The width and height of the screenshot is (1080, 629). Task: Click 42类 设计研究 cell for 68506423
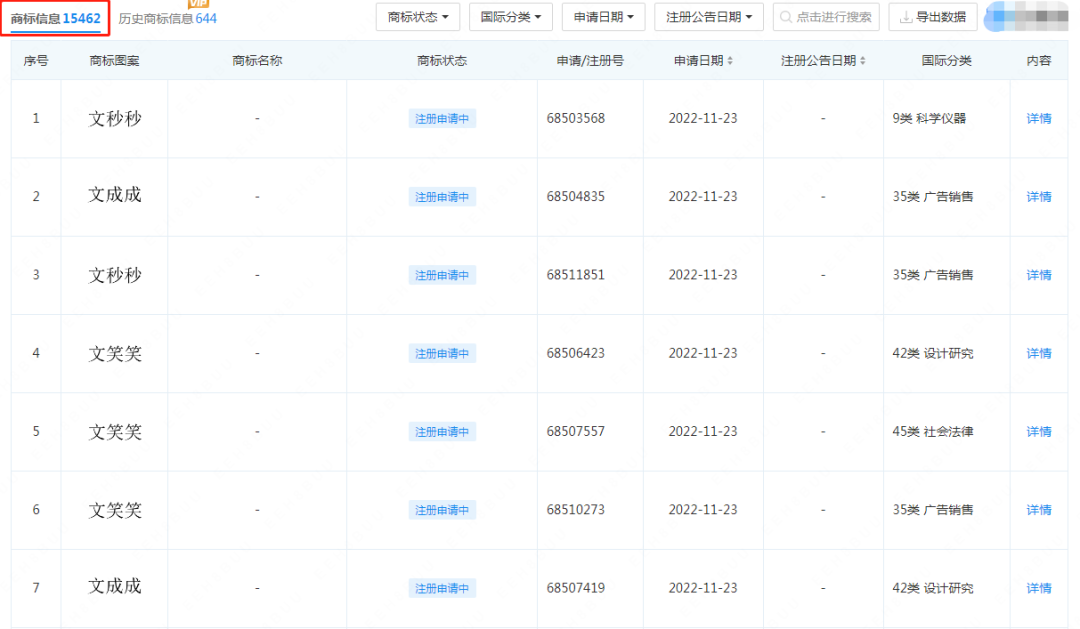coord(933,353)
